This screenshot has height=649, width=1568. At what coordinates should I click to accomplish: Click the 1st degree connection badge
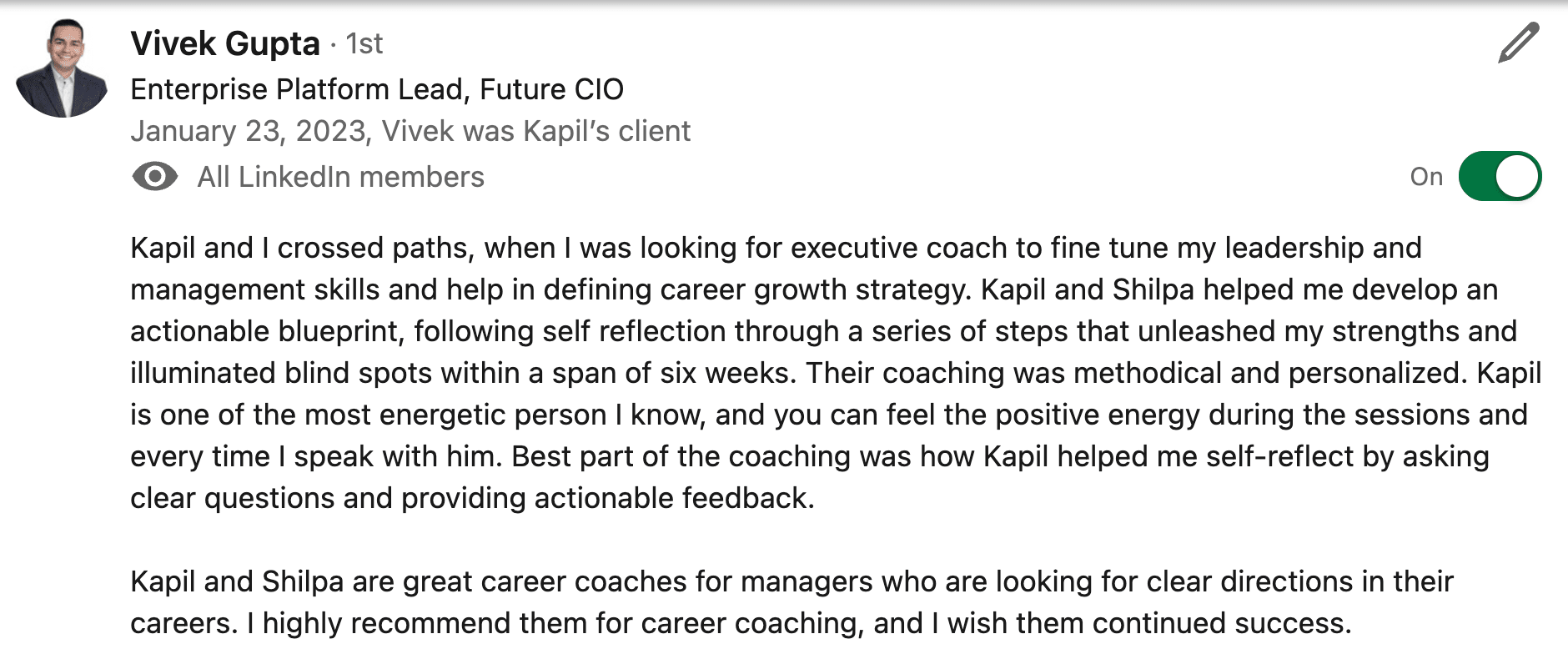coord(364,43)
